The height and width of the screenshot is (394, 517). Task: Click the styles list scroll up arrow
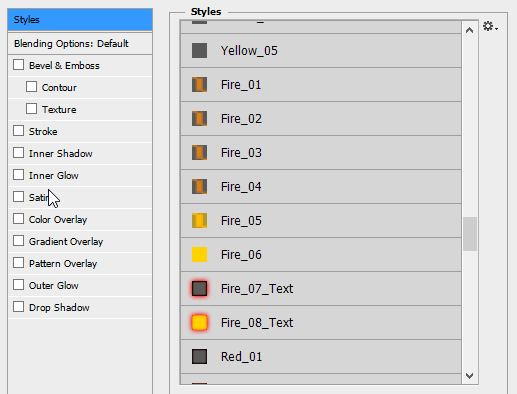pyautogui.click(x=469, y=30)
